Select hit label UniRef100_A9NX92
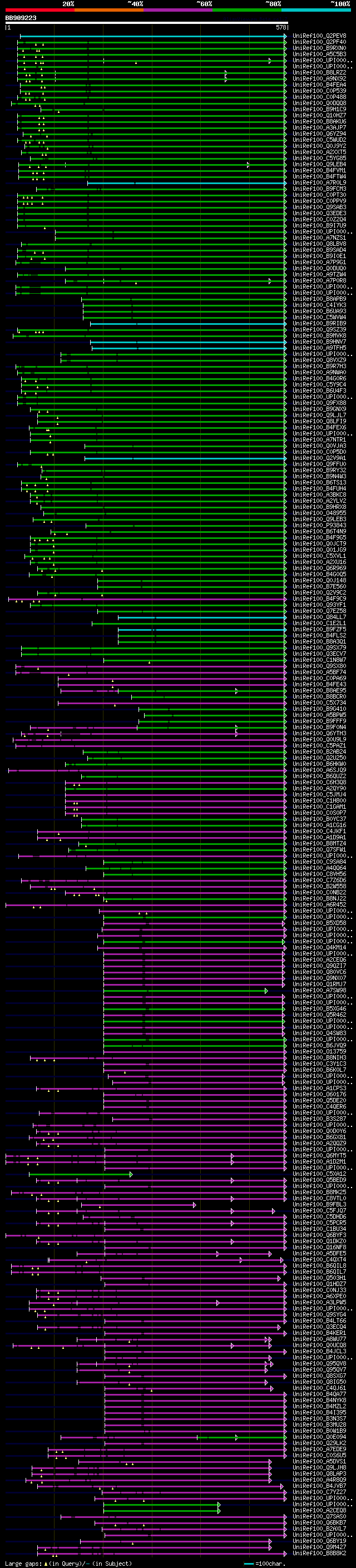 [x=319, y=78]
